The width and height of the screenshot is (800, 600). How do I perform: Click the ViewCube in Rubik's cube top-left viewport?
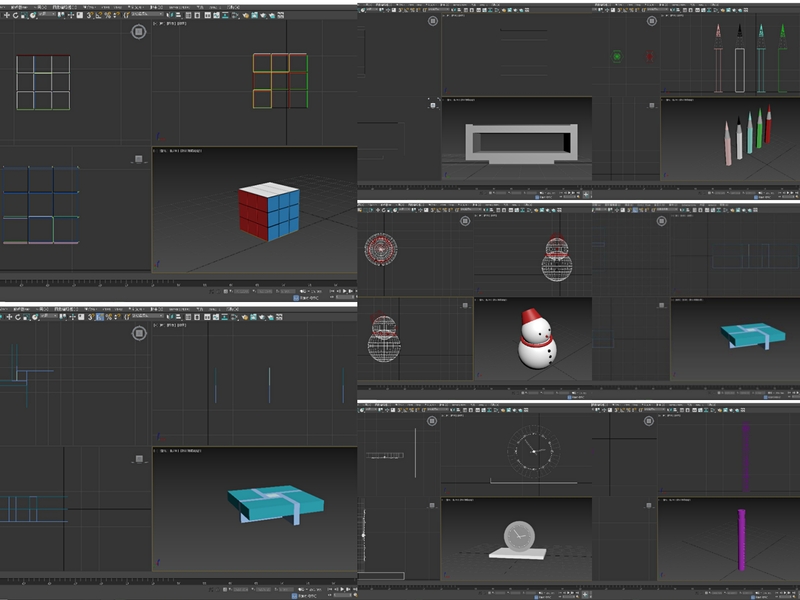click(x=138, y=32)
